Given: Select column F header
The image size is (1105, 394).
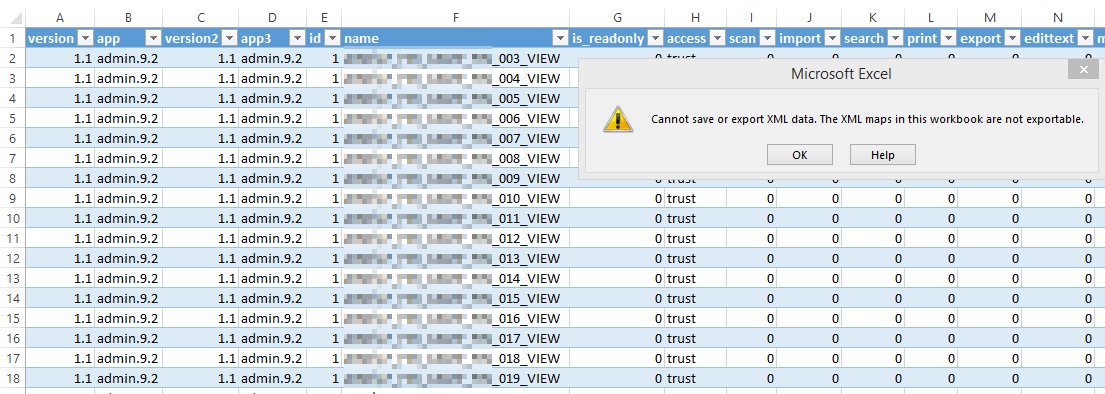Looking at the screenshot, I should [x=456, y=17].
